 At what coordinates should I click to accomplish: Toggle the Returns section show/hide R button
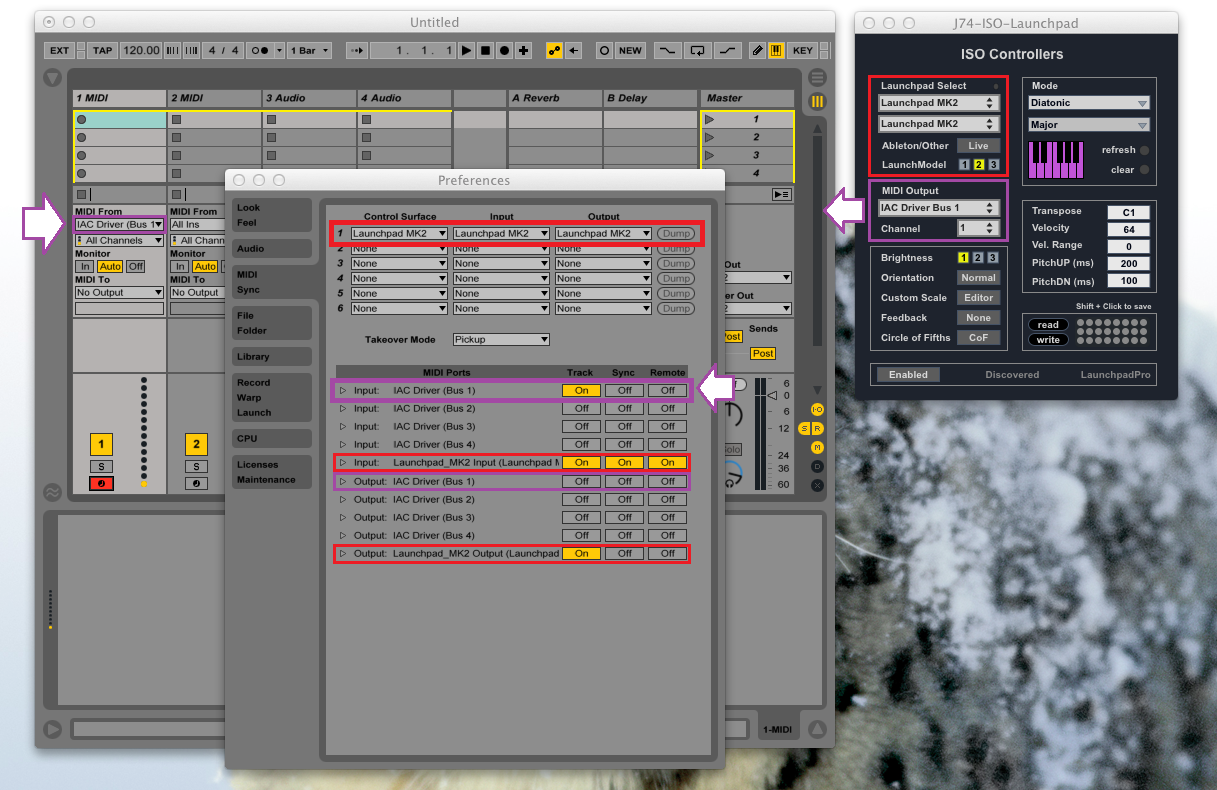coord(817,429)
